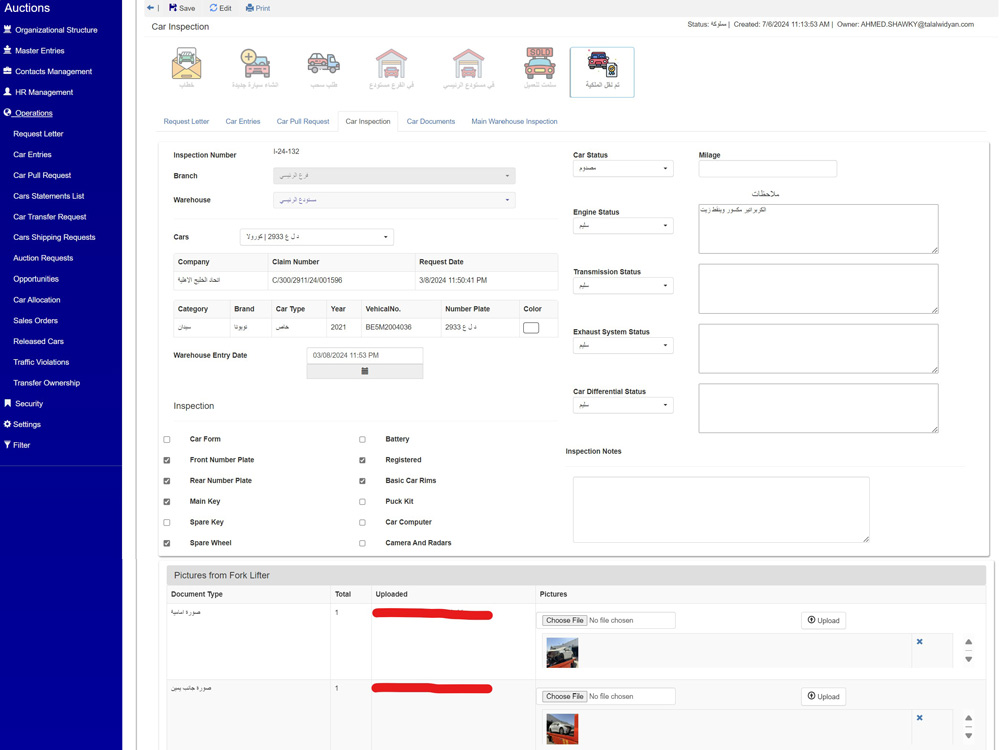This screenshot has width=1000, height=750.
Task: Open the Warehouse dropdown
Action: [394, 200]
